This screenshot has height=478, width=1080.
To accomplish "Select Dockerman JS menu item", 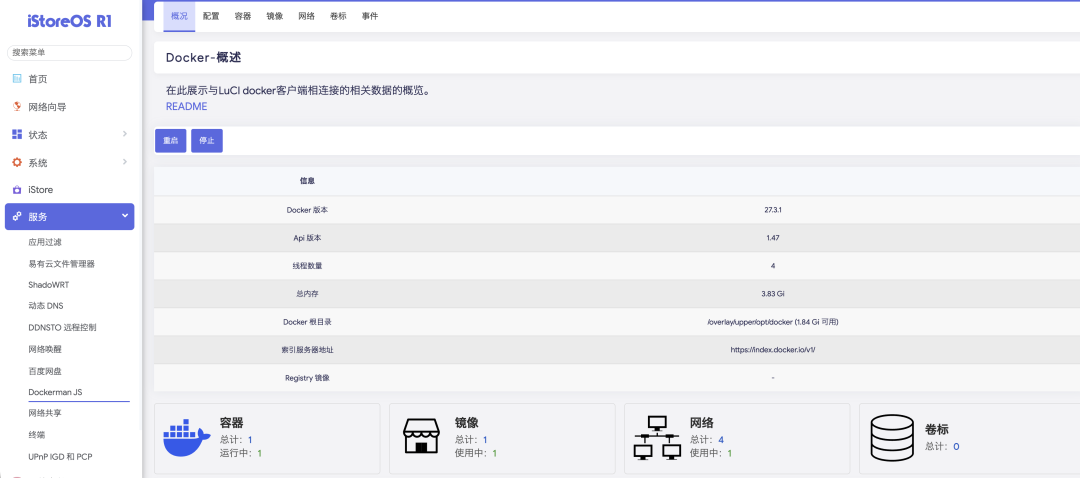I will [55, 392].
